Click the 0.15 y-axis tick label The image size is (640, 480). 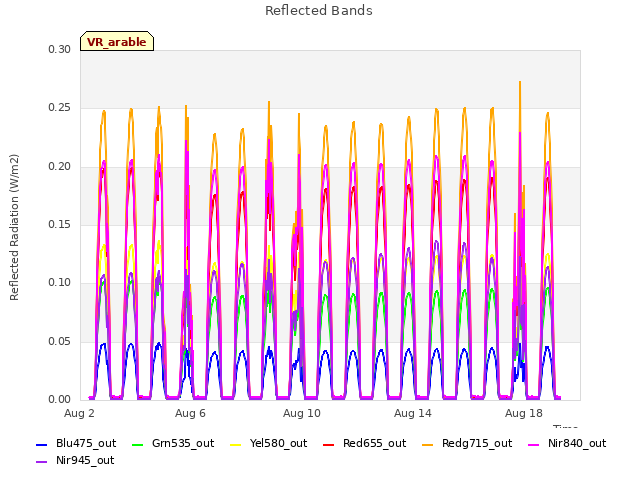[x=60, y=224]
